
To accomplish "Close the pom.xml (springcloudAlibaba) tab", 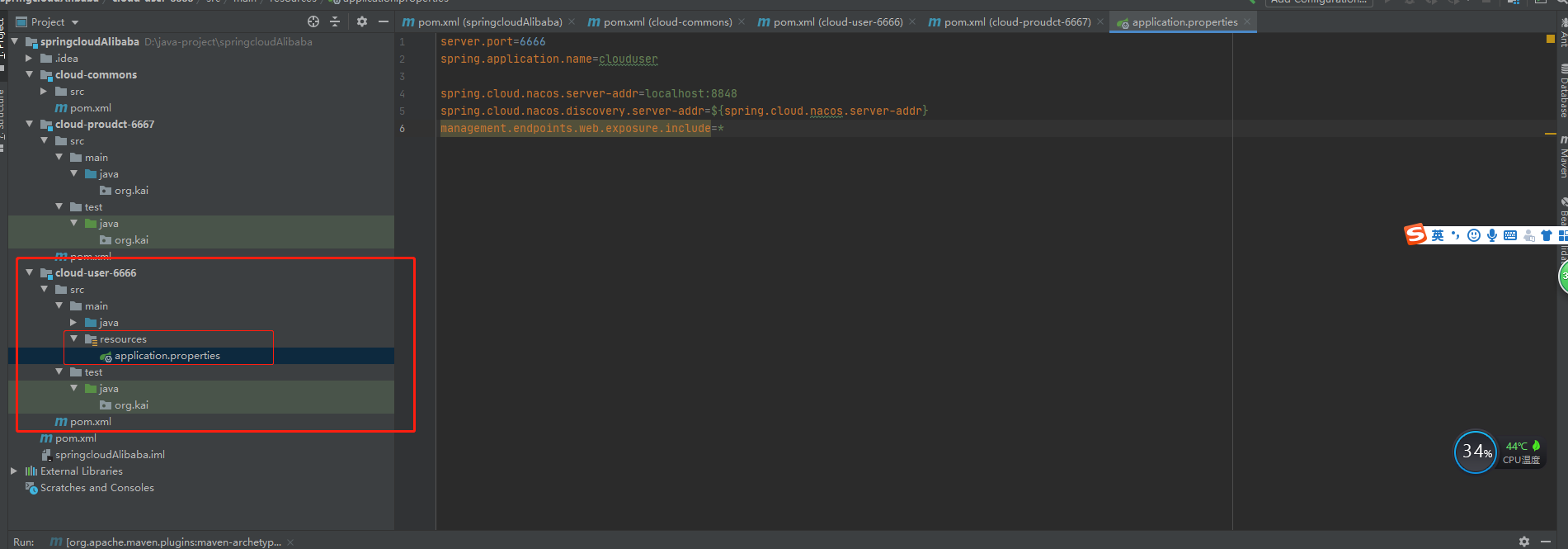I will click(572, 22).
